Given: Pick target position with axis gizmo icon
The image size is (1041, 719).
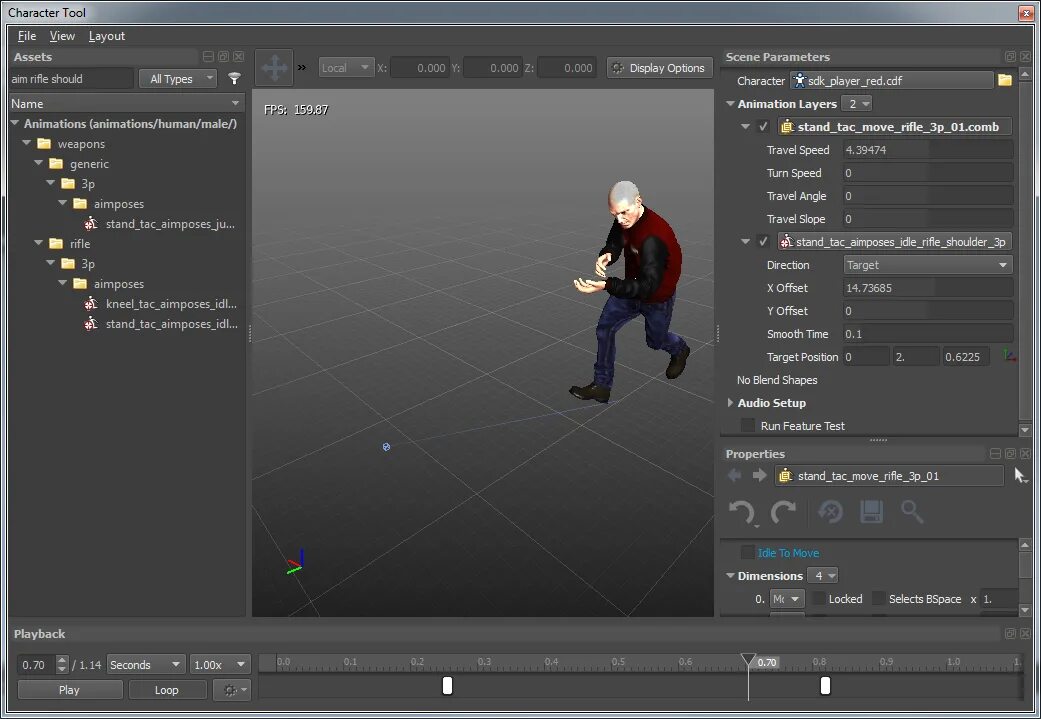Looking at the screenshot, I should coord(1009,357).
